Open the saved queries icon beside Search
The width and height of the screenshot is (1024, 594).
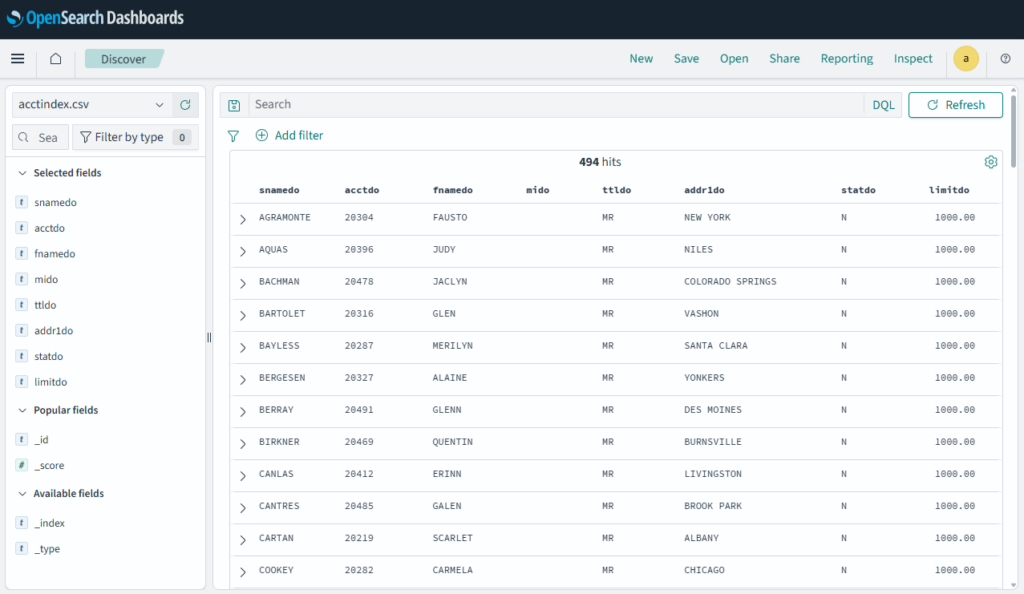tap(234, 105)
